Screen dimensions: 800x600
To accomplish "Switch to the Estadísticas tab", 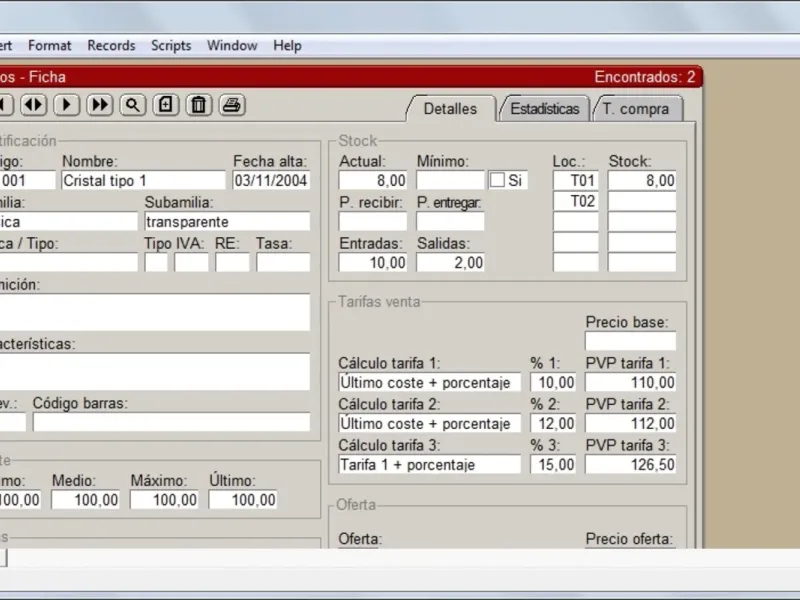I will (x=544, y=109).
